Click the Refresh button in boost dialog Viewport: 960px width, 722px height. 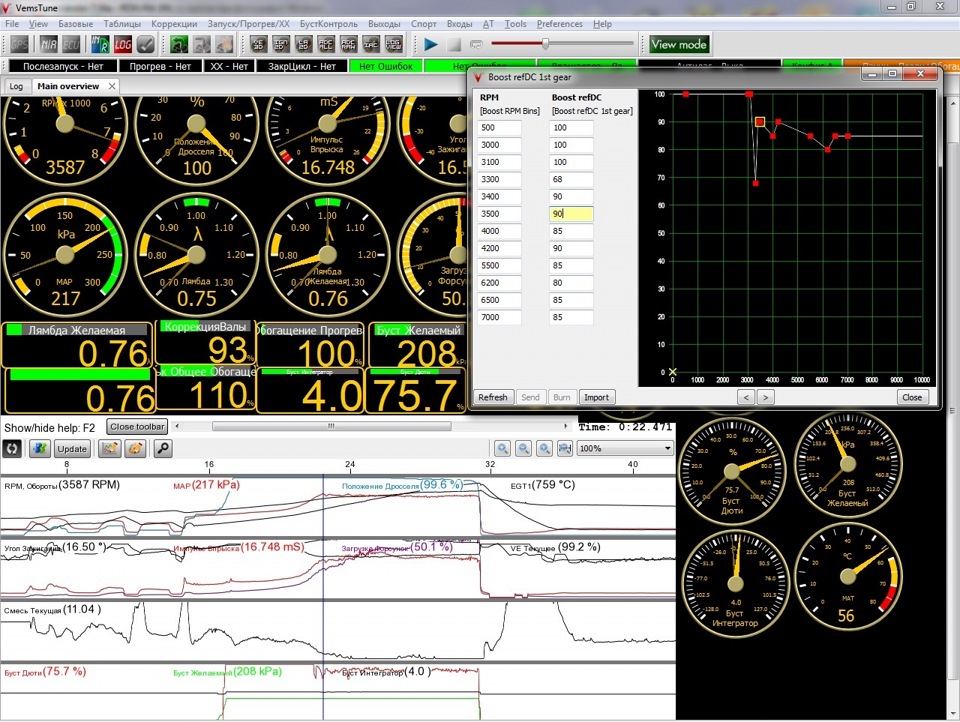[492, 397]
